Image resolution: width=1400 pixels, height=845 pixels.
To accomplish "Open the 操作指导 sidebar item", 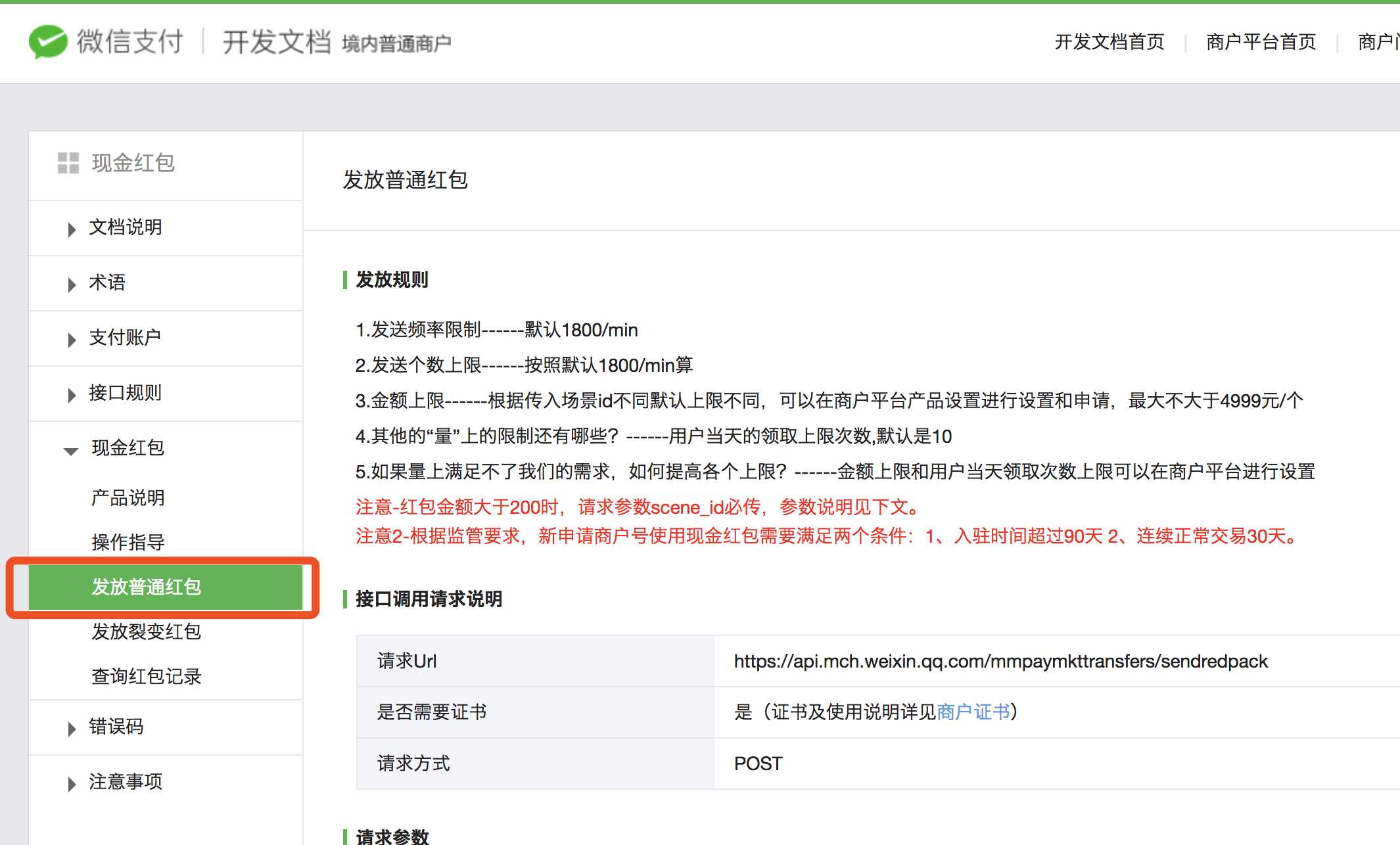I will (x=128, y=542).
